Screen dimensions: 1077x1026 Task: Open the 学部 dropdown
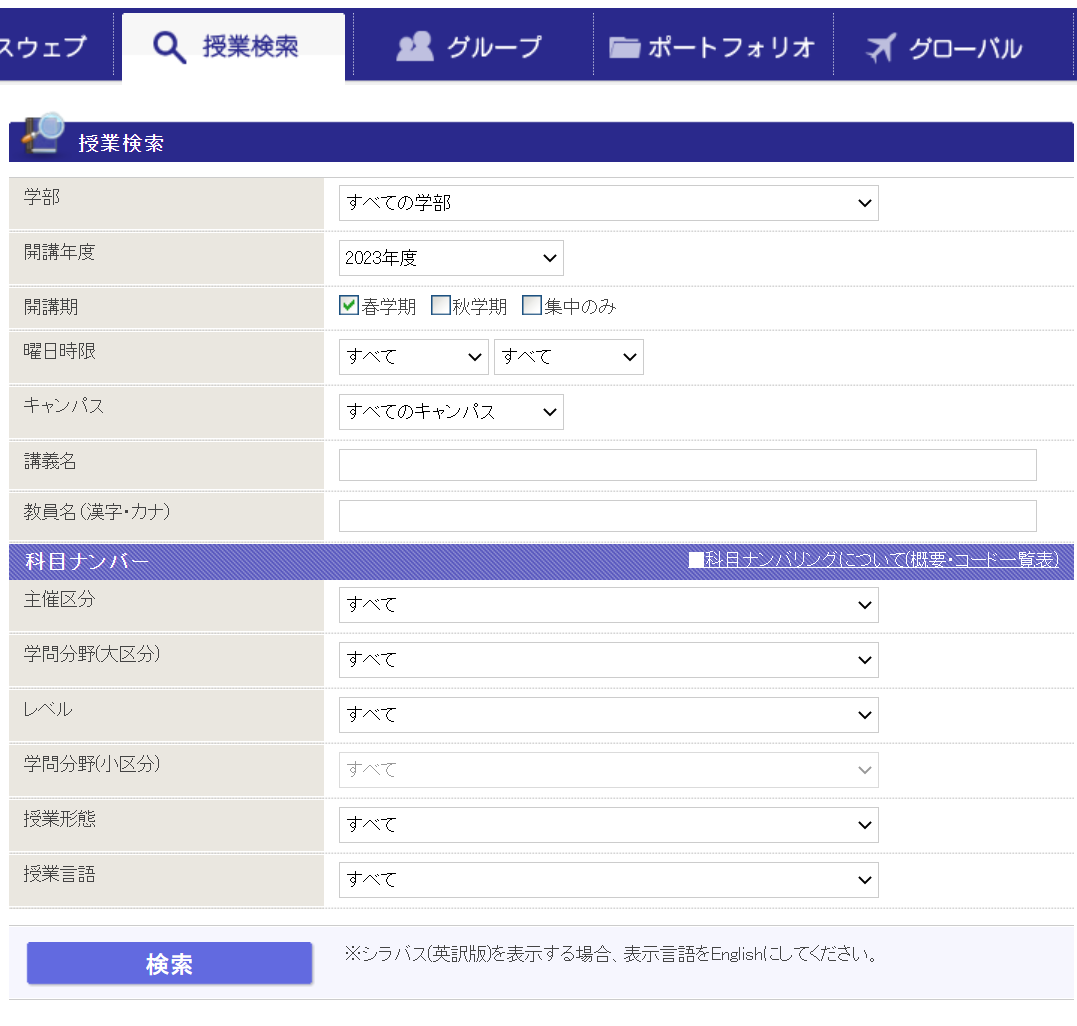608,203
